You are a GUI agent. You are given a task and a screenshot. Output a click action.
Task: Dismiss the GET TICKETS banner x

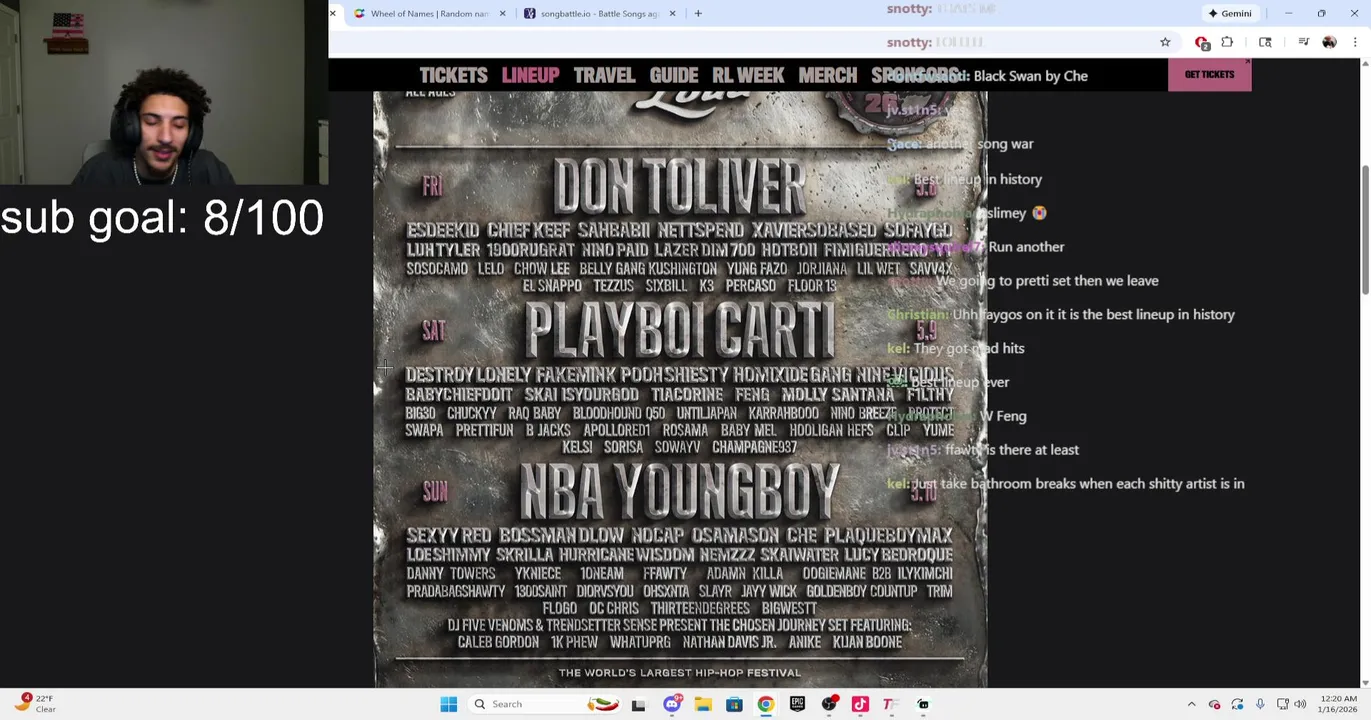point(1247,62)
